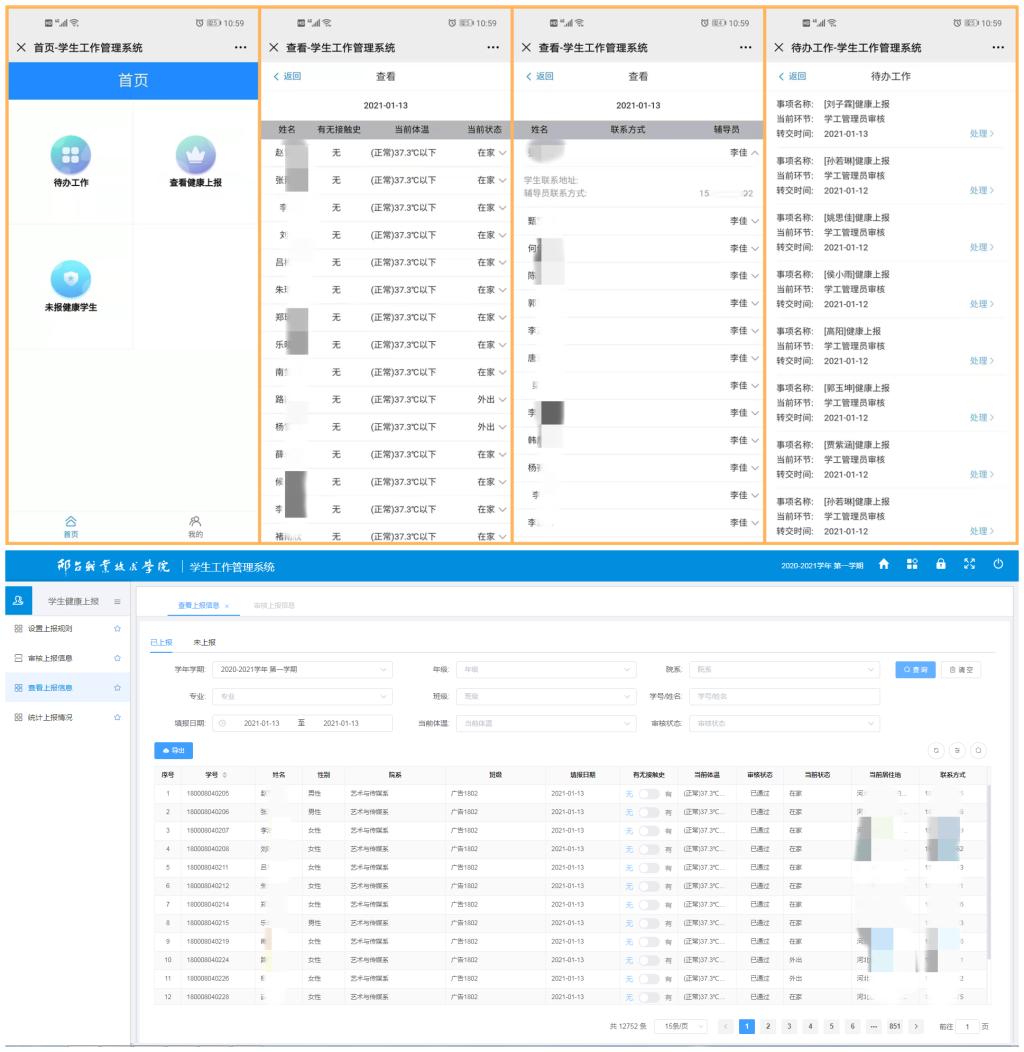Open the 15条/页 page size dropdown

tap(686, 1027)
